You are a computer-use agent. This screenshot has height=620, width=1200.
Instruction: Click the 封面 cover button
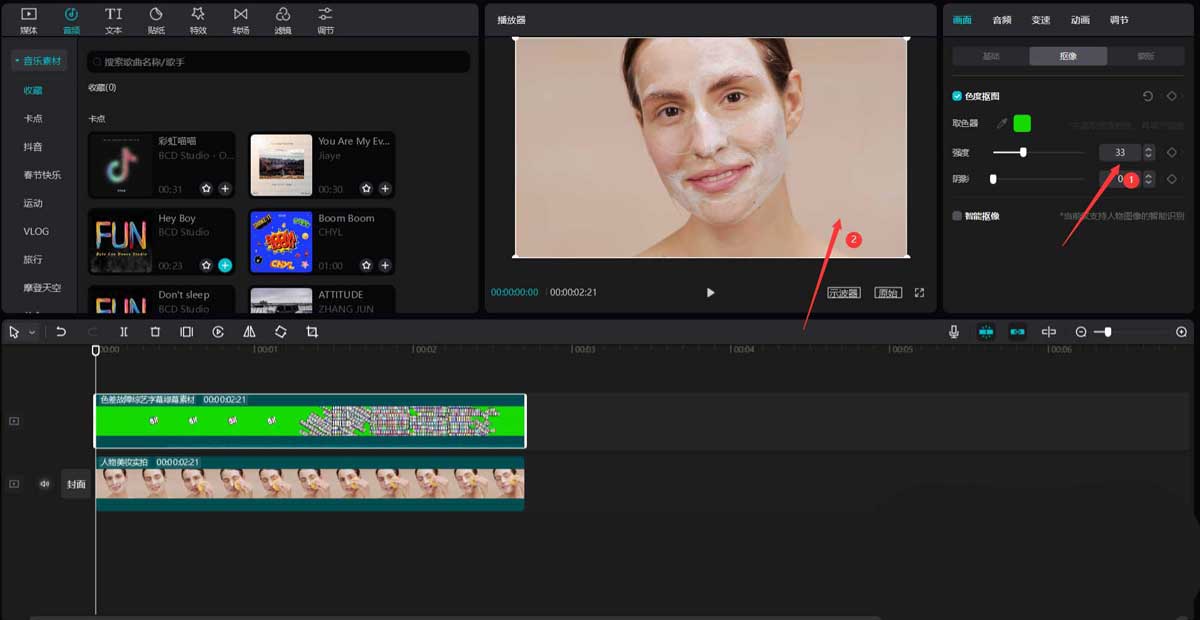pyautogui.click(x=76, y=484)
